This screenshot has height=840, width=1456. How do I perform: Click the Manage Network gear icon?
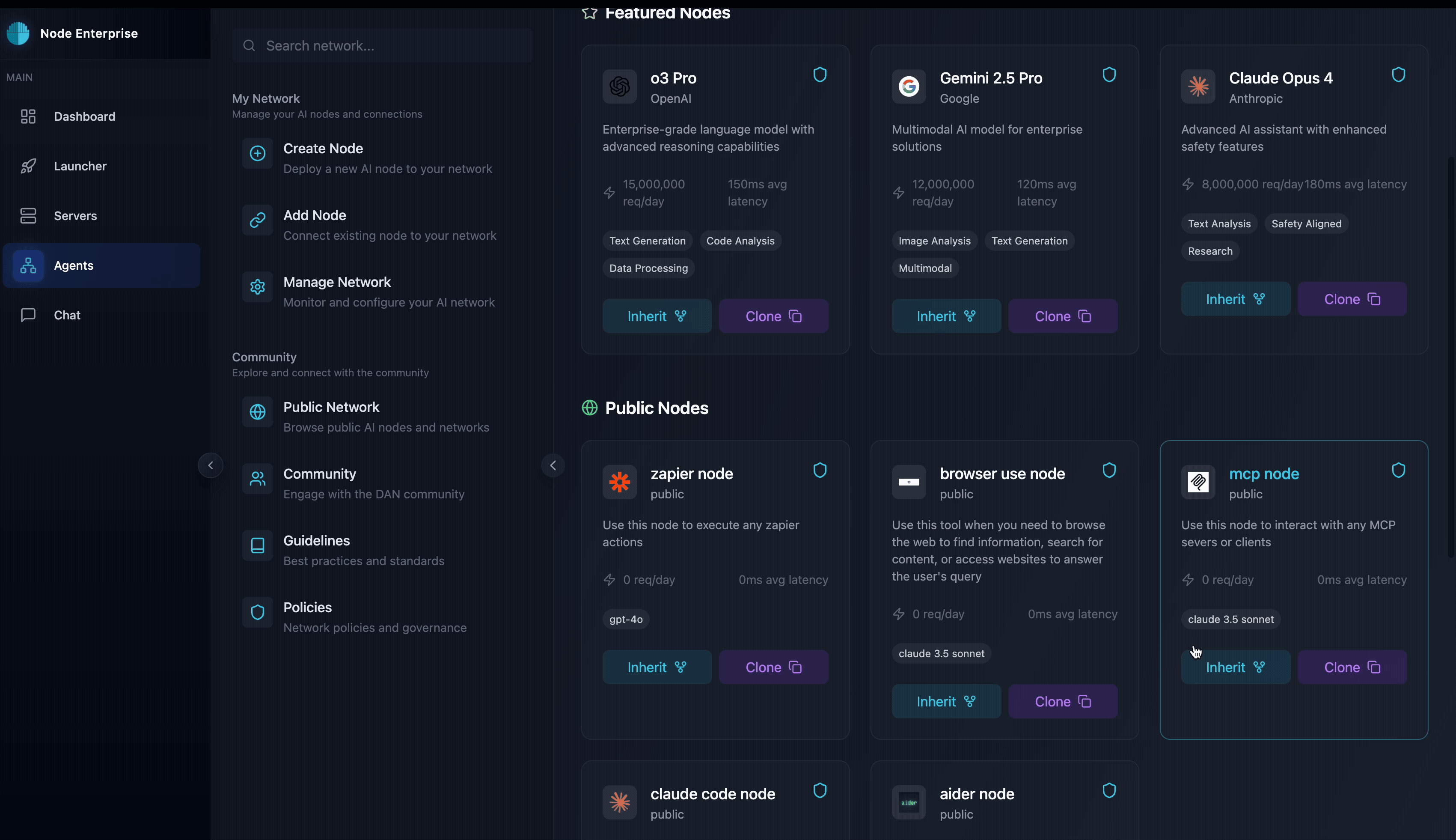coord(257,287)
